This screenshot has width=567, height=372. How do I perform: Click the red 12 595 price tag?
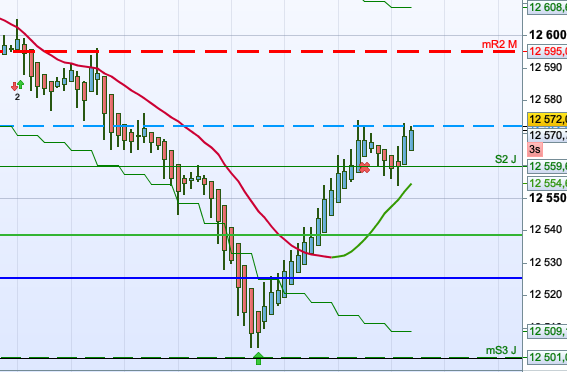tap(547, 51)
